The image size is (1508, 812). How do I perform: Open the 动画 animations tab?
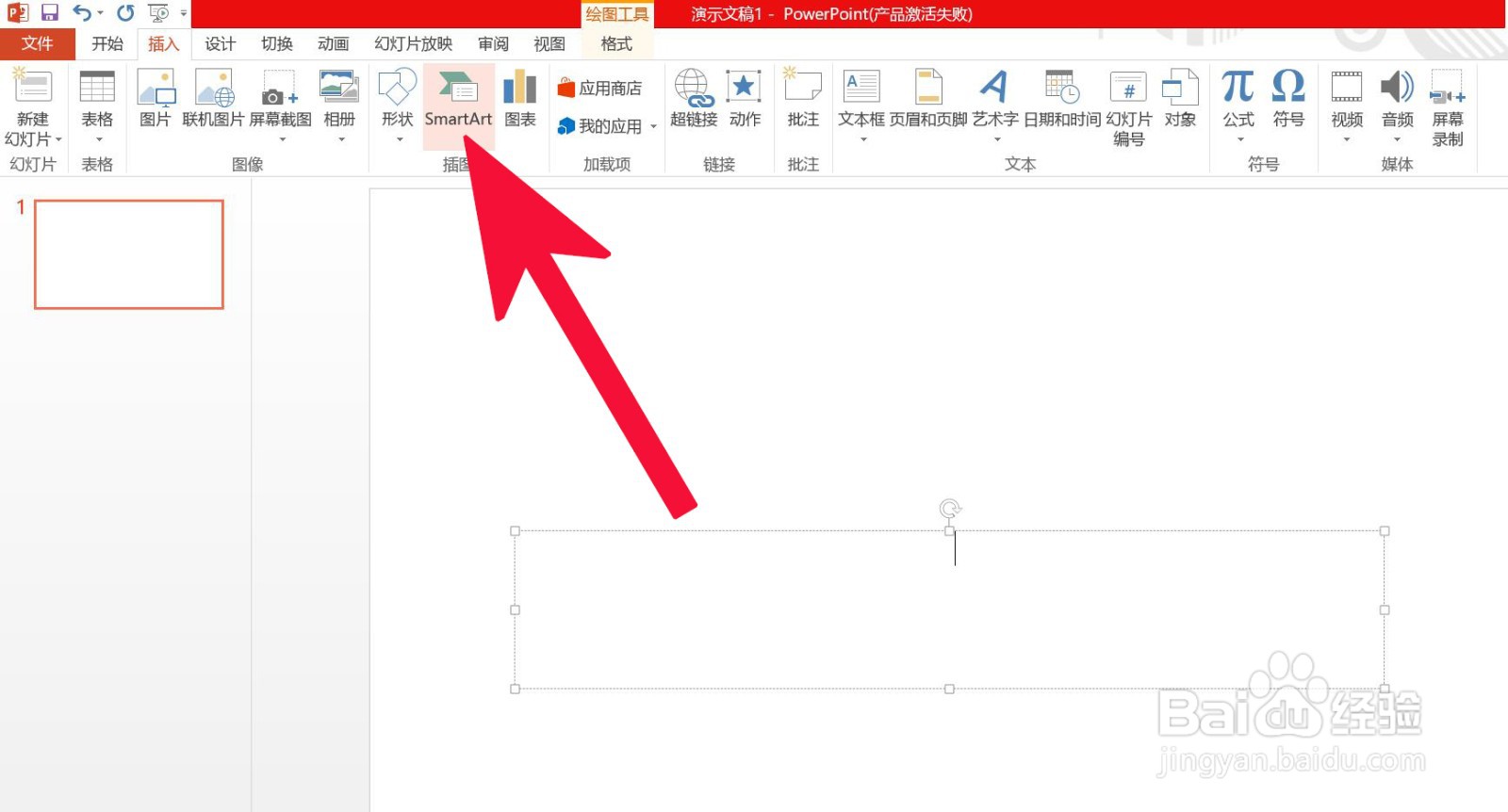tap(334, 43)
